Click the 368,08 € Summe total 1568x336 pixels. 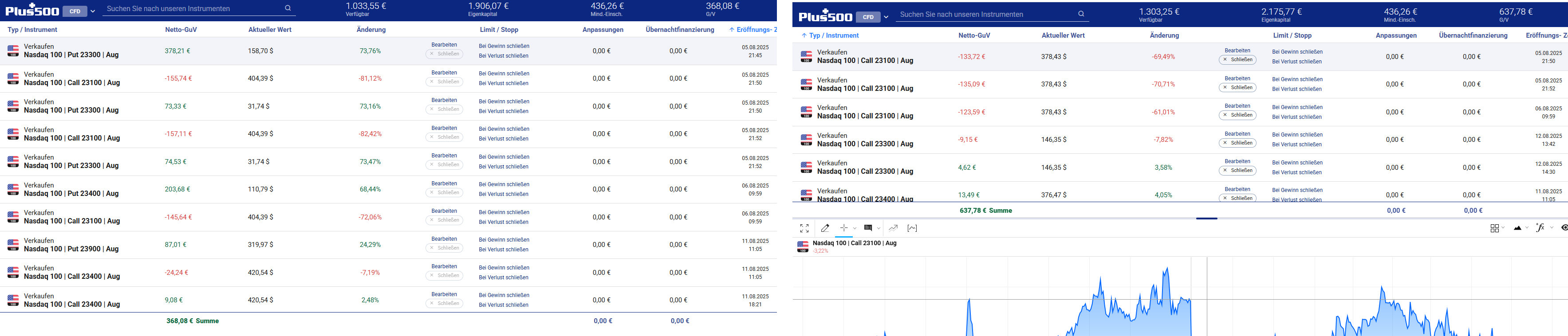tap(193, 321)
